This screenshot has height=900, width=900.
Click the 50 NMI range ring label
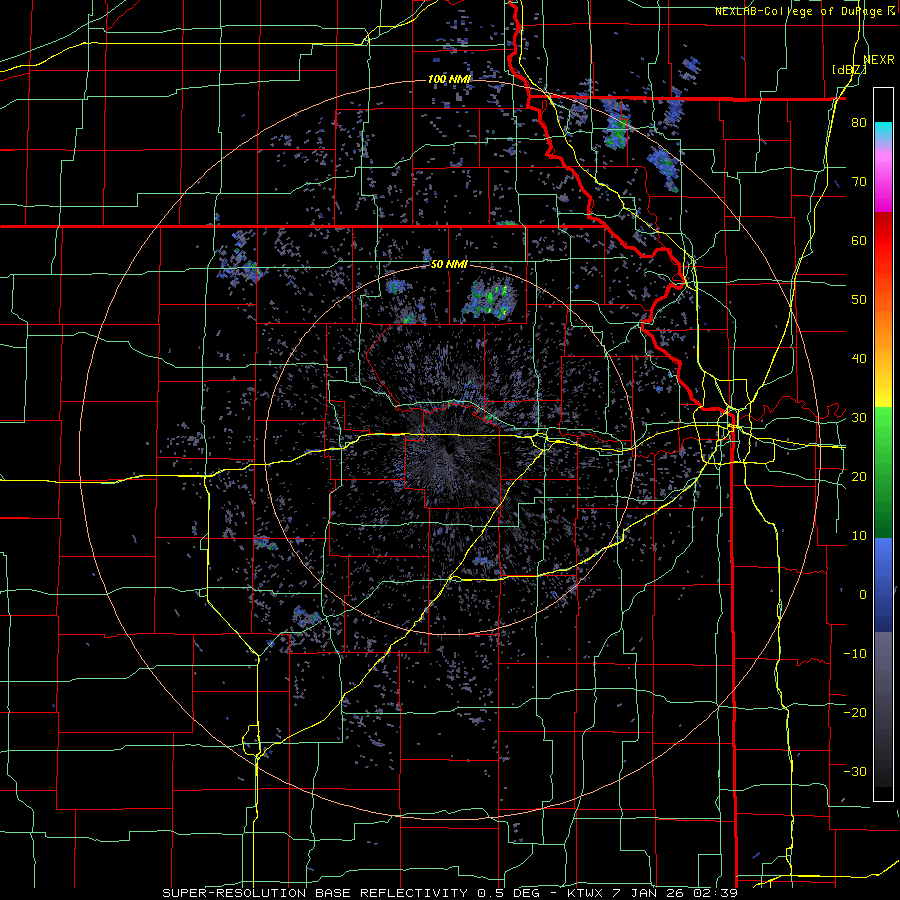[449, 265]
